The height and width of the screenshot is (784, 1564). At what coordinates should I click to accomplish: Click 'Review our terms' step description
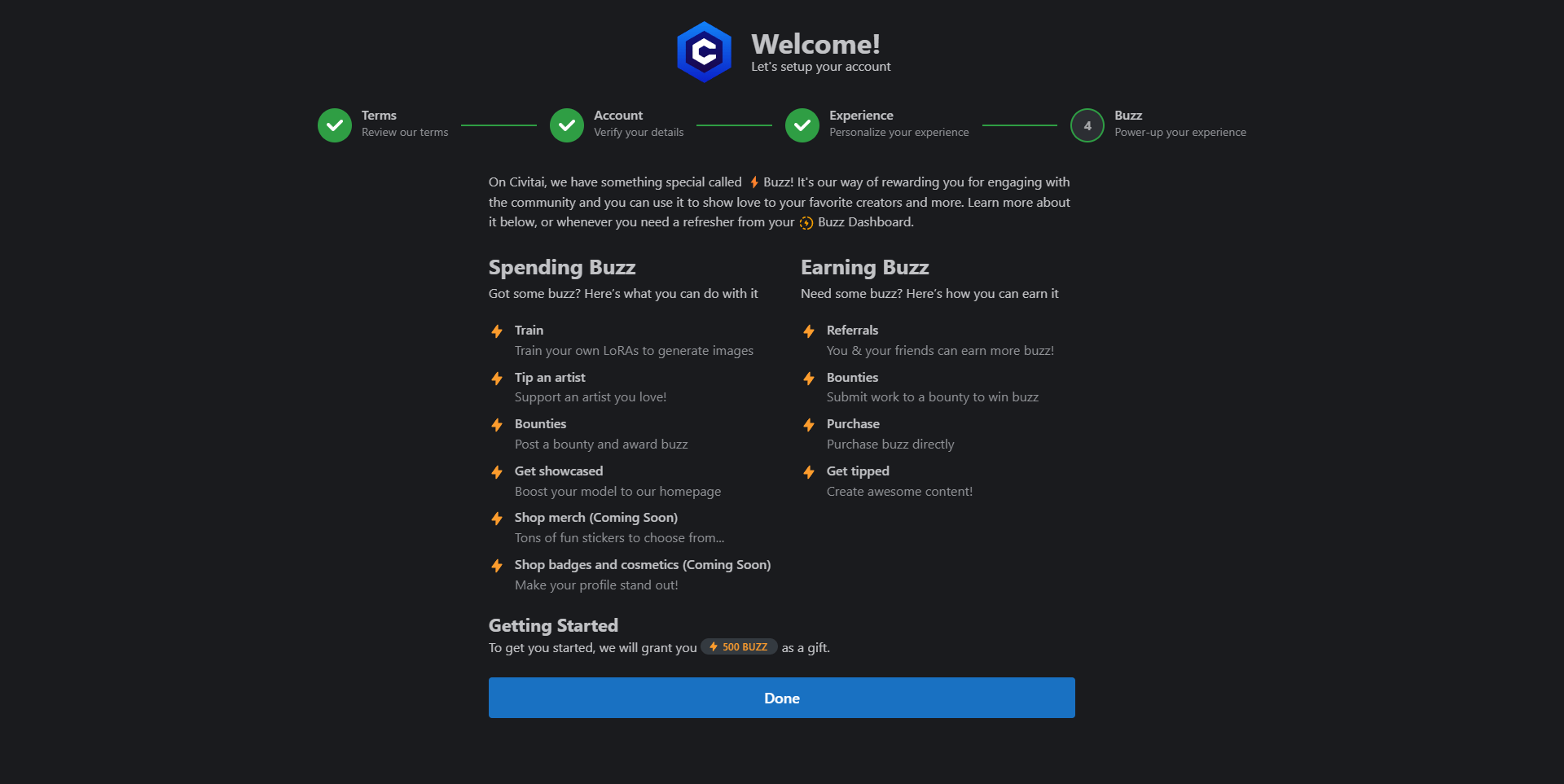click(405, 133)
